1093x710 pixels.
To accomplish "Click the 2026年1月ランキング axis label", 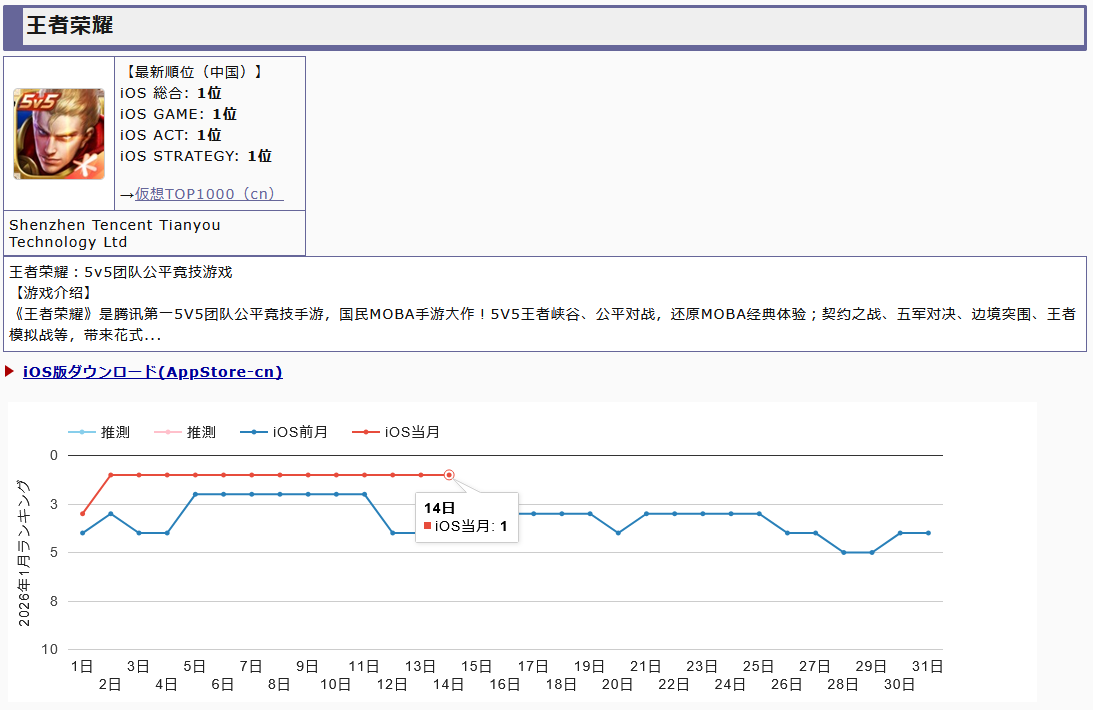I will (24, 553).
